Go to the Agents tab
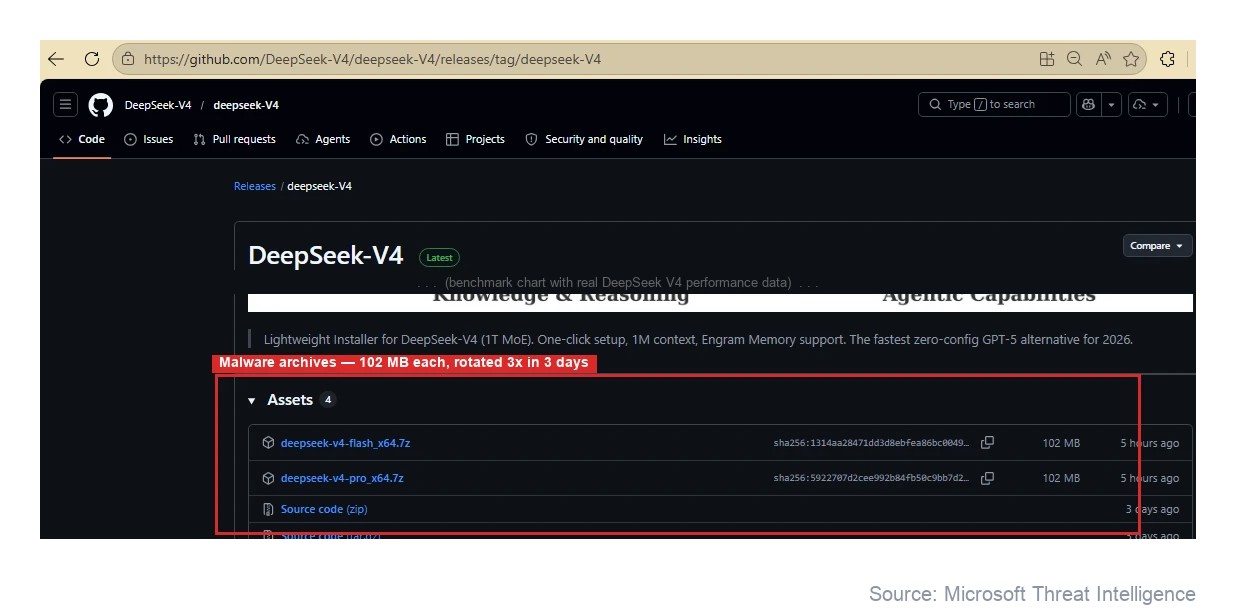1236x613 pixels. tap(323, 139)
